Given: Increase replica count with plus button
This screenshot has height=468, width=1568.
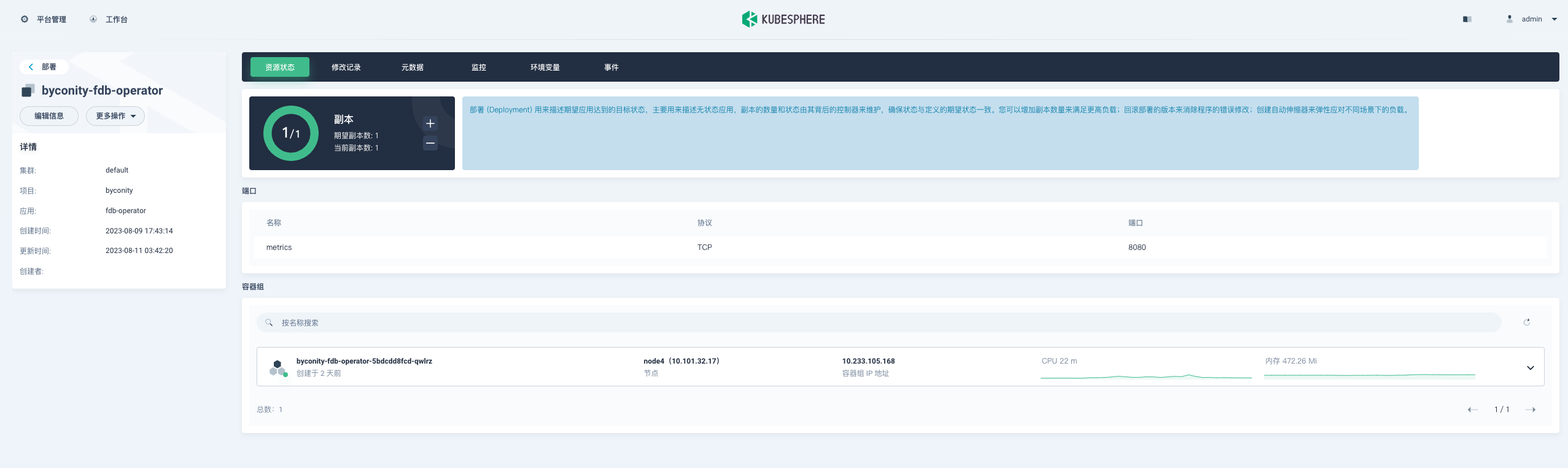Looking at the screenshot, I should click(430, 123).
